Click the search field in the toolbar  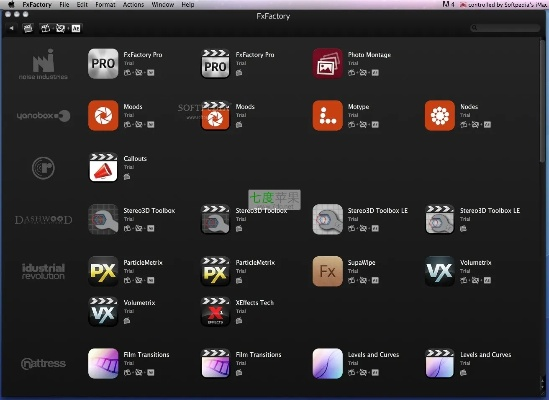pyautogui.click(x=505, y=28)
